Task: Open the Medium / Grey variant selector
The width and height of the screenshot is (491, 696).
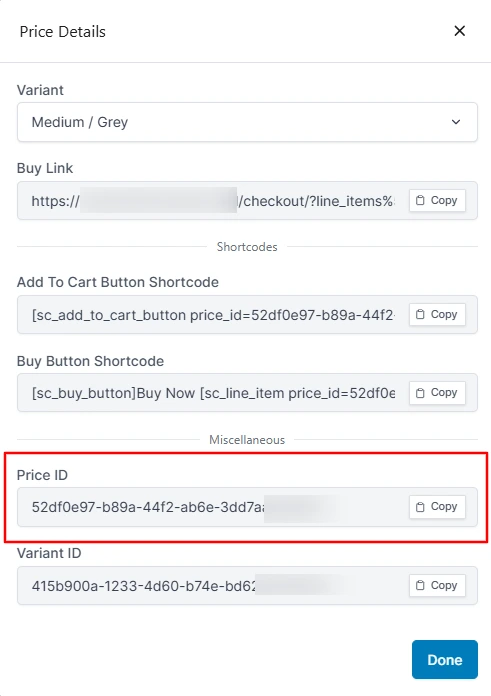Action: click(x=247, y=122)
